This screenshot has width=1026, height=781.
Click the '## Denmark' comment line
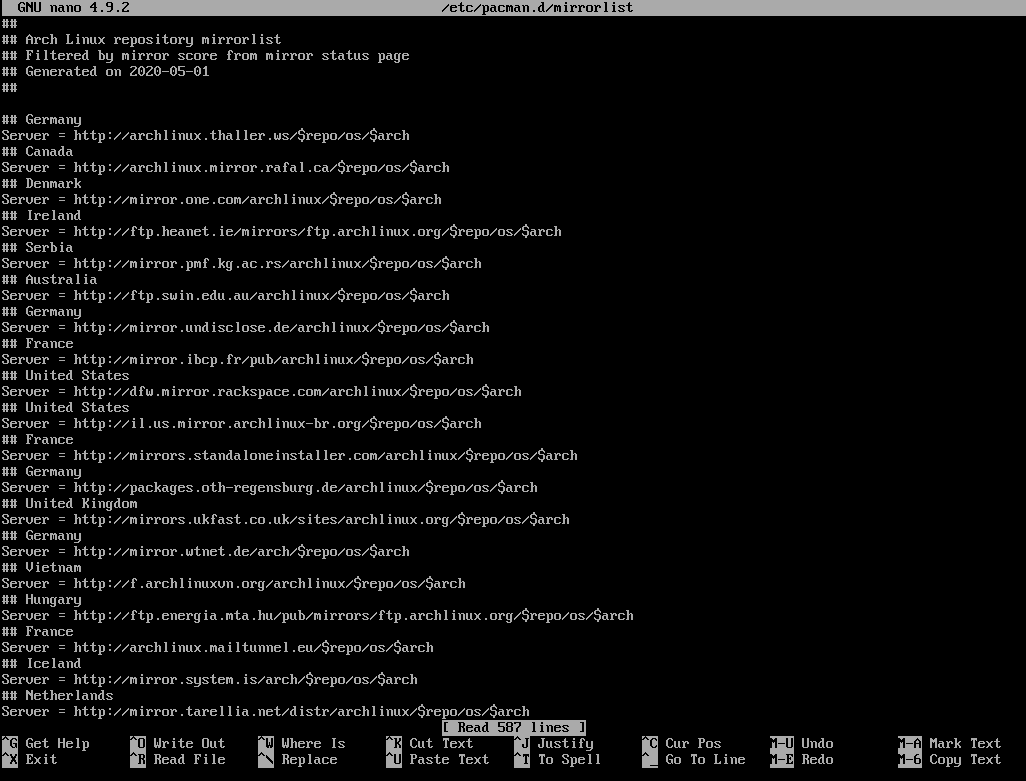(x=41, y=184)
